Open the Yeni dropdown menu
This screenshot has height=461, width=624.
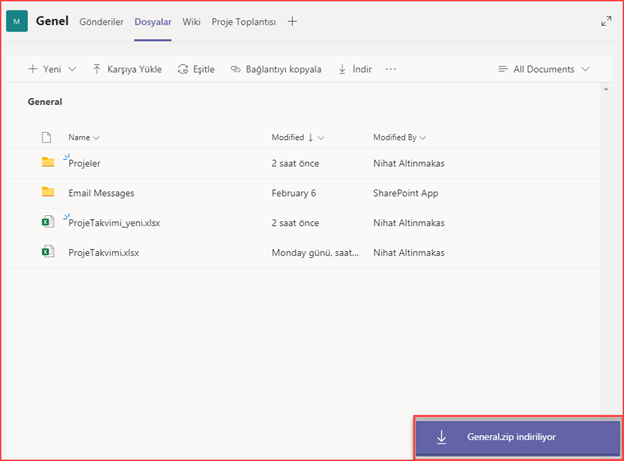tap(52, 69)
